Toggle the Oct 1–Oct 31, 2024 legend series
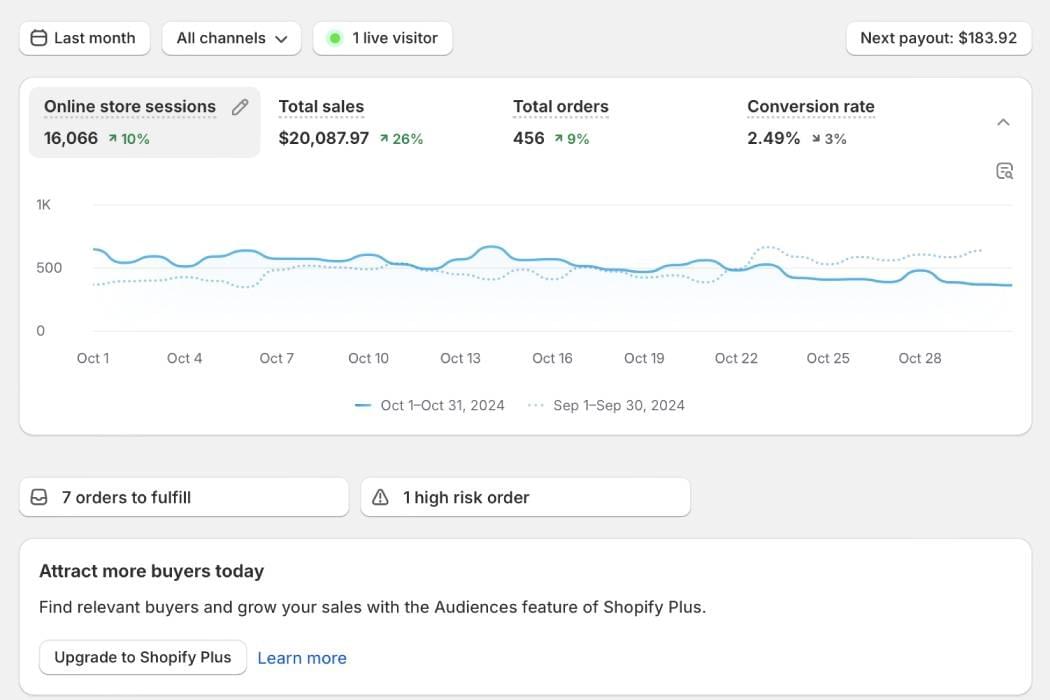Image resolution: width=1050 pixels, height=700 pixels. click(x=430, y=405)
